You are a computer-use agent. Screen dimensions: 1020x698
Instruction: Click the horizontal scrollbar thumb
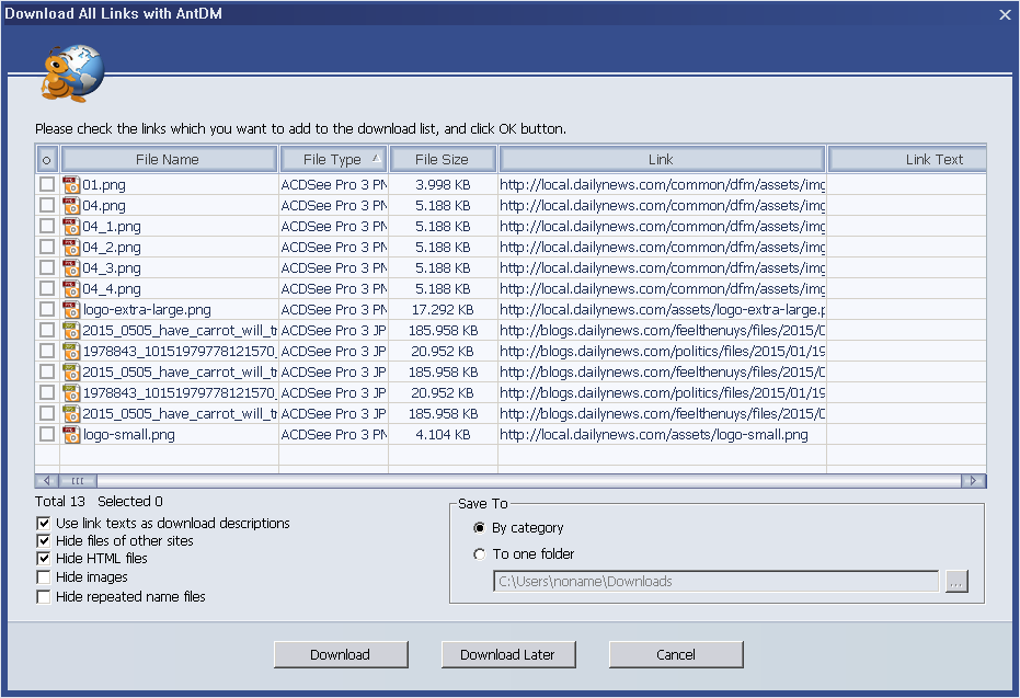[78, 481]
